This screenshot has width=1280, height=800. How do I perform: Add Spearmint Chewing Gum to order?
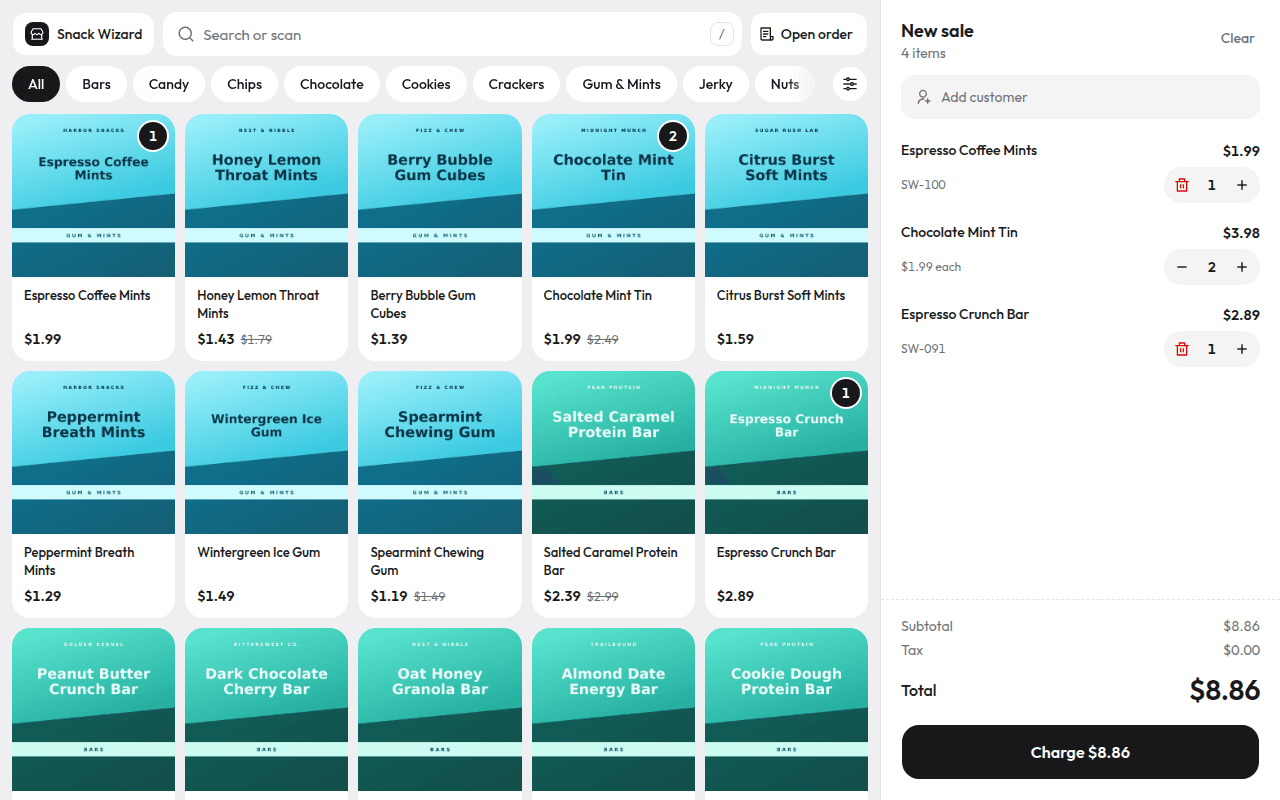click(x=440, y=494)
